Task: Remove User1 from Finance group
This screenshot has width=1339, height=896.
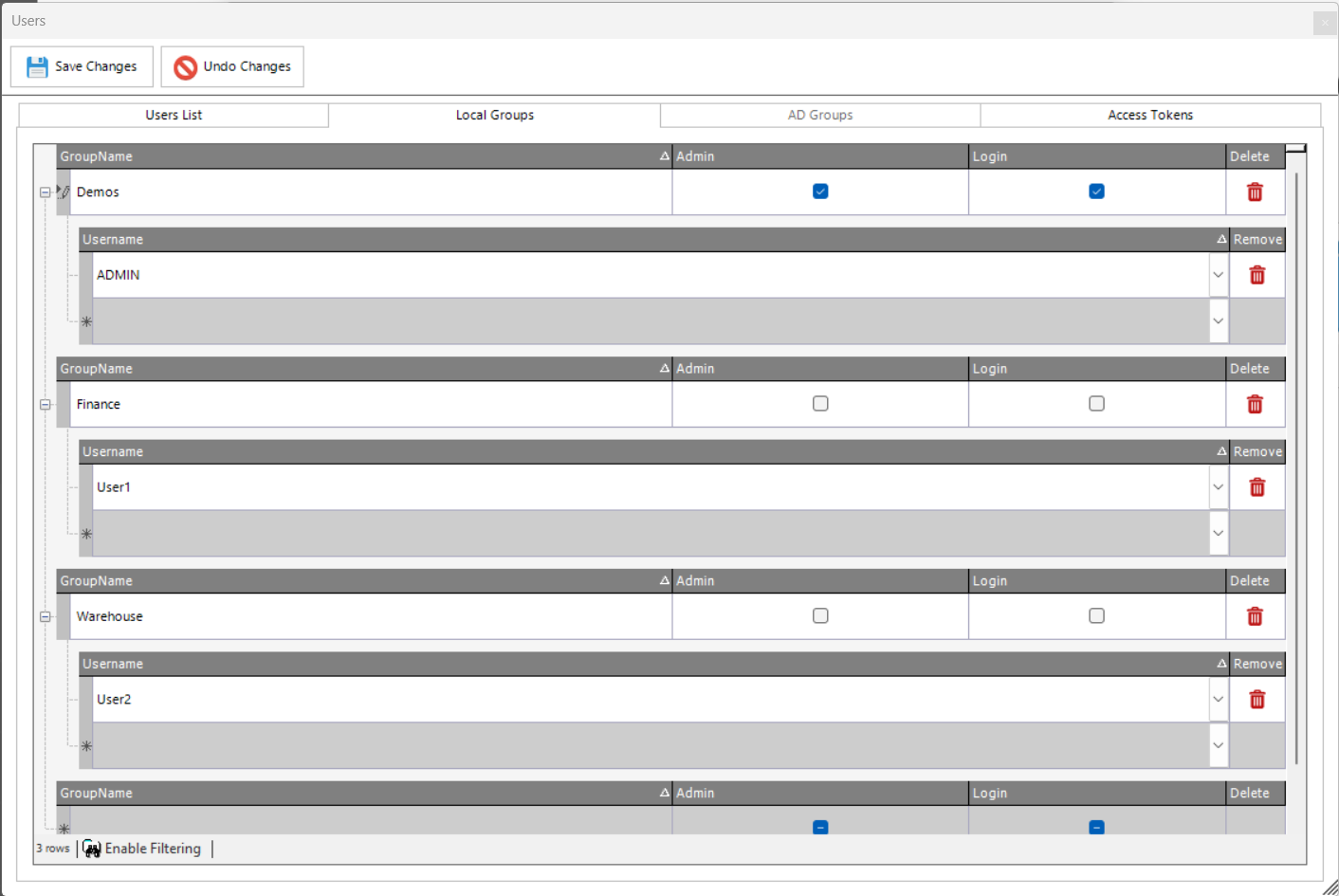Action: [x=1256, y=487]
